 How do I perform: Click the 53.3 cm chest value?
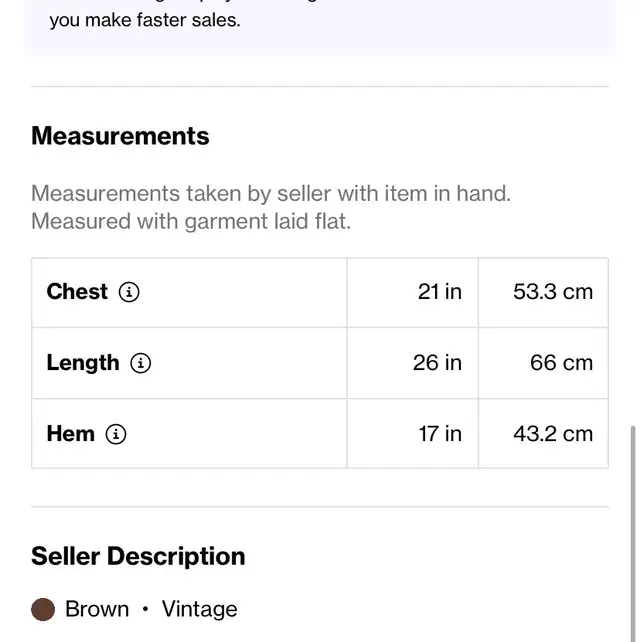tap(553, 292)
